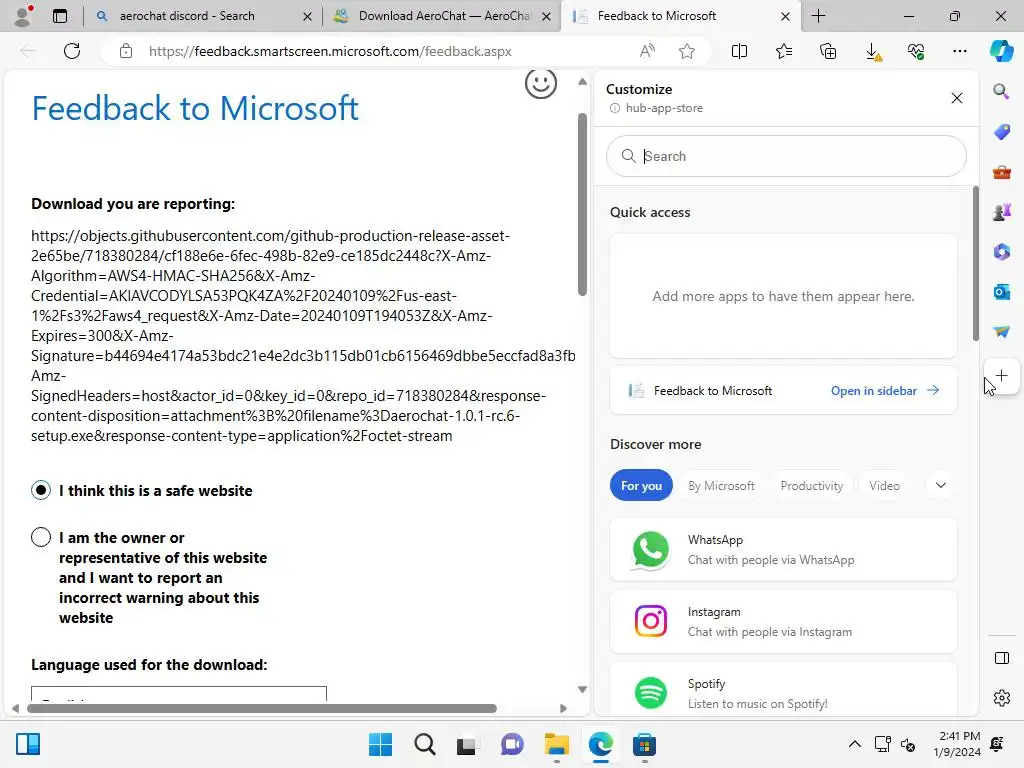Open Browser essentials heart icon
The image size is (1024, 768).
(916, 51)
